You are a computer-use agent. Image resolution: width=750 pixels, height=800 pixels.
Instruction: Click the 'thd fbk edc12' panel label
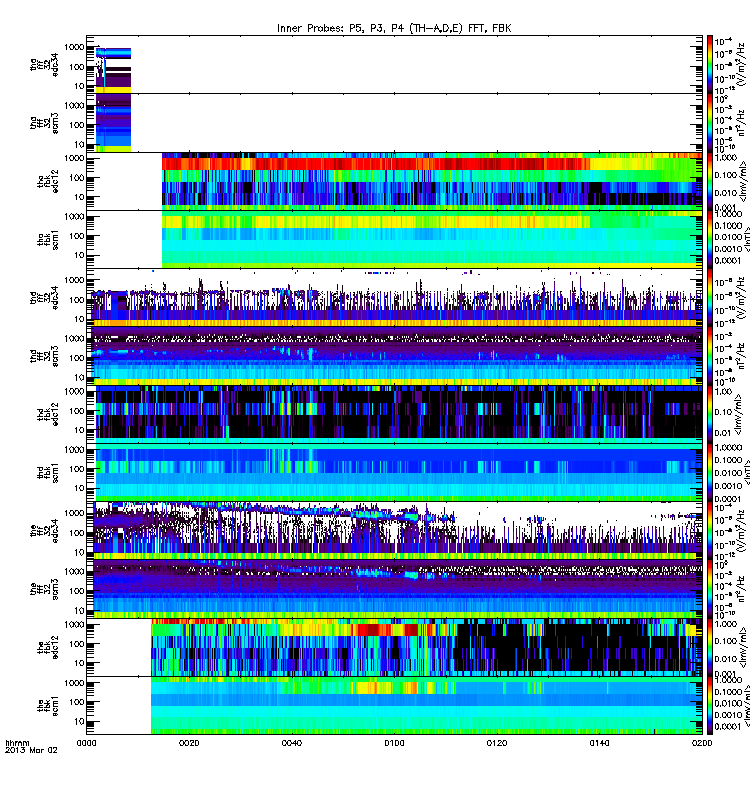[x=48, y=415]
